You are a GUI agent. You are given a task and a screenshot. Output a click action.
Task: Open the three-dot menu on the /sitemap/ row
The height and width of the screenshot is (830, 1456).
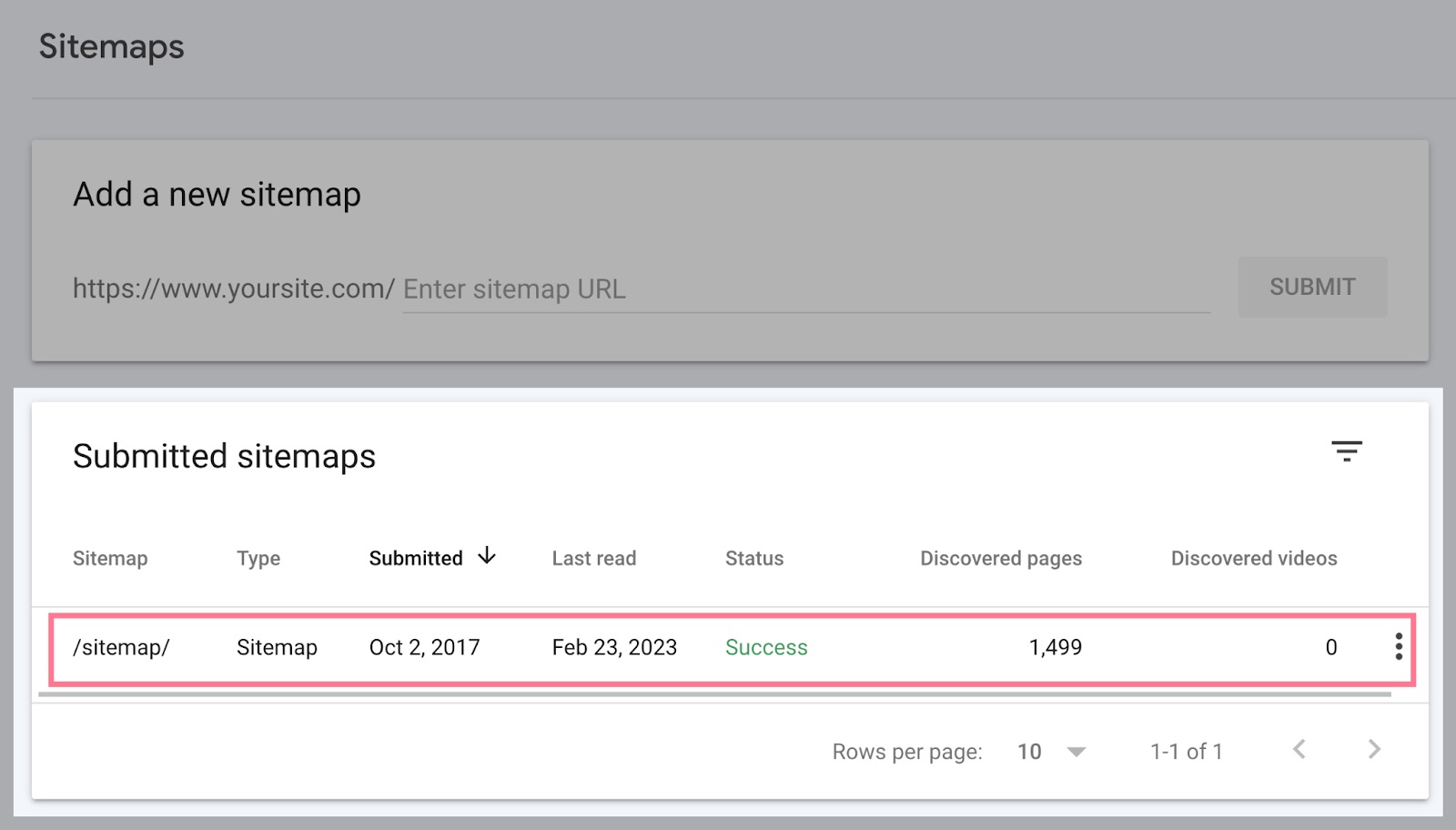click(x=1399, y=647)
